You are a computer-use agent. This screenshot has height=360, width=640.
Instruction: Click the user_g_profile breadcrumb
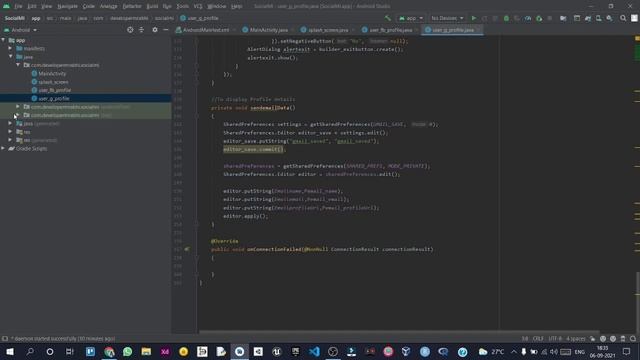[x=200, y=18]
